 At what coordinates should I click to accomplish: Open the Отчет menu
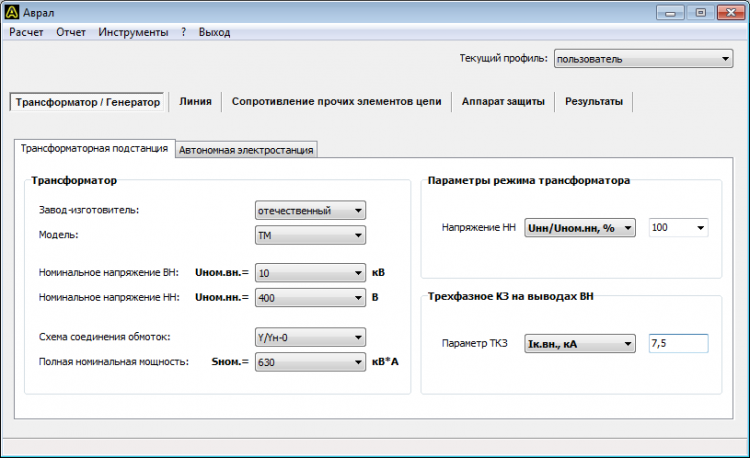(71, 32)
